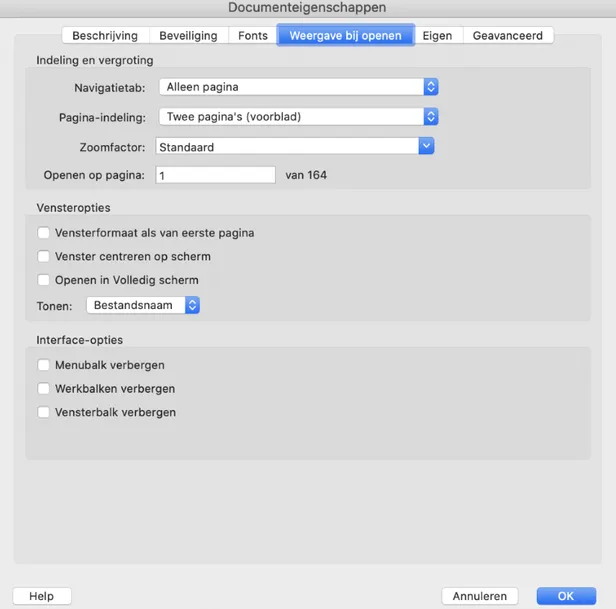Toggle Openen in Volledig scherm checkbox
Viewport: 616px width, 609px height.
(44, 280)
